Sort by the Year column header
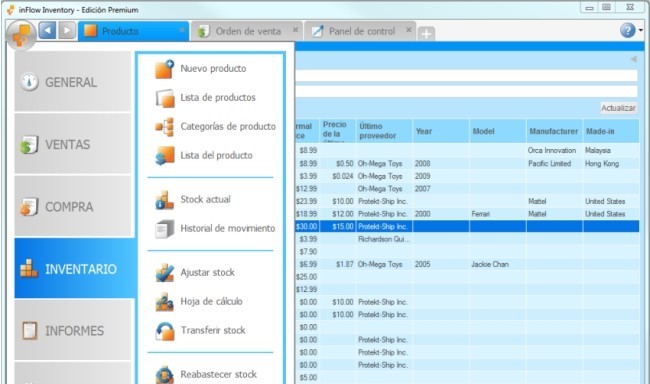 coord(441,131)
